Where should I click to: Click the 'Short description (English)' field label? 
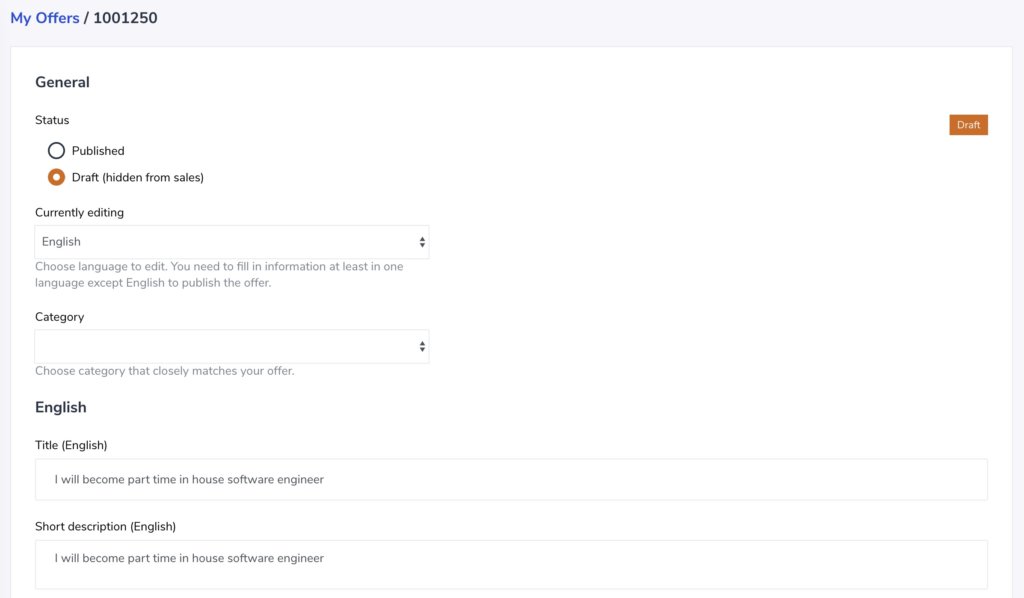[105, 526]
